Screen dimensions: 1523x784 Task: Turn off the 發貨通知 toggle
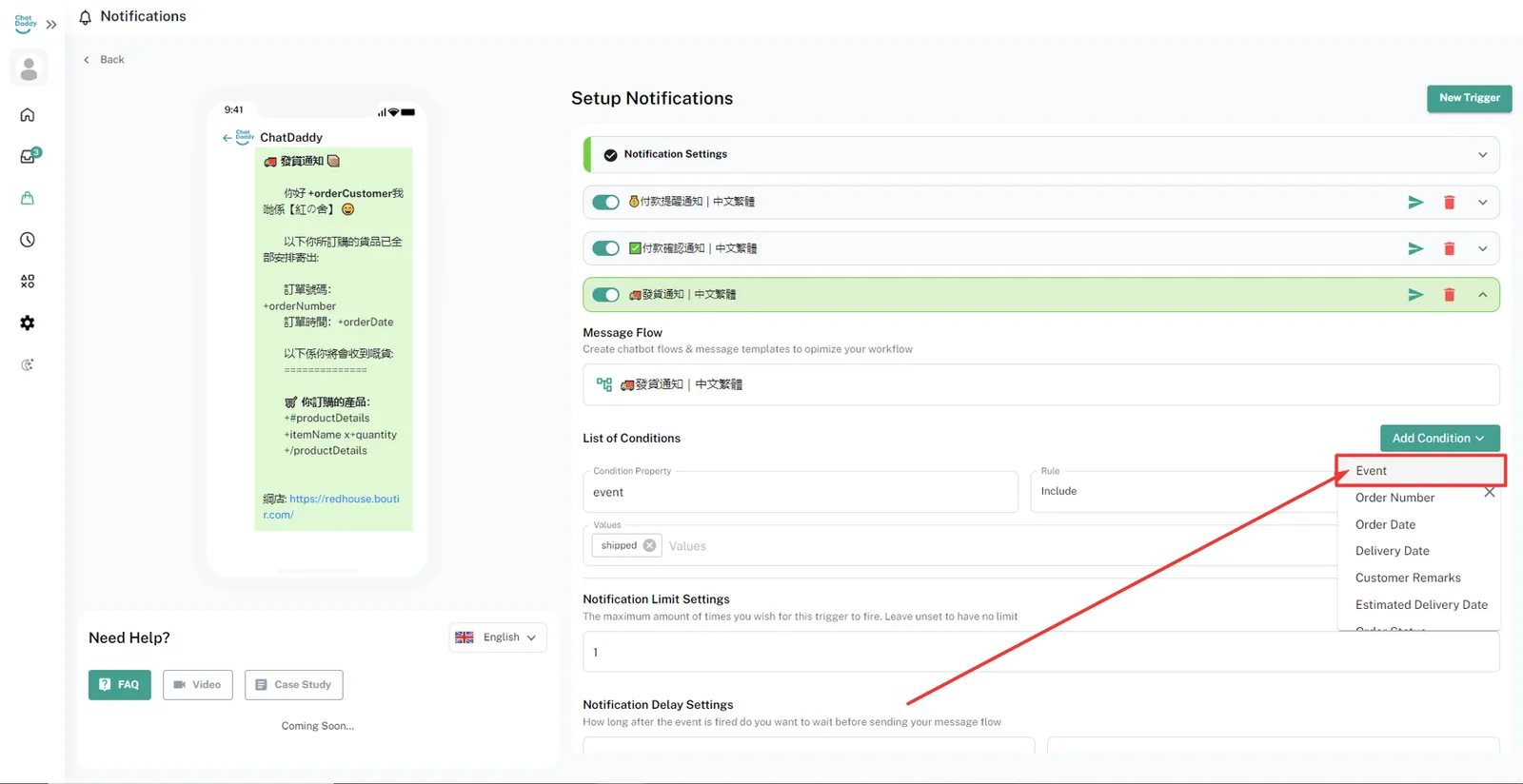(605, 295)
